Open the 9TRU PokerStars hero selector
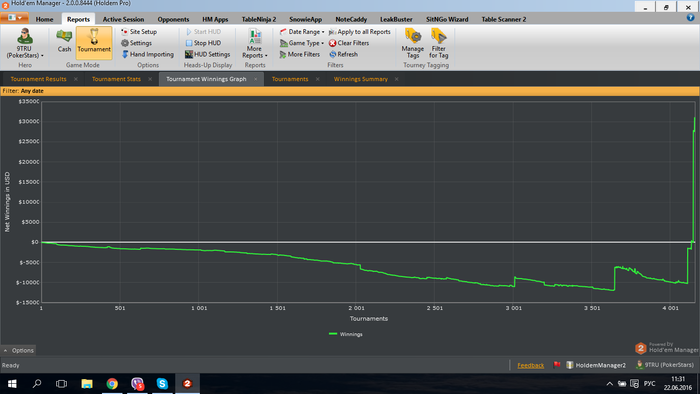 25,43
